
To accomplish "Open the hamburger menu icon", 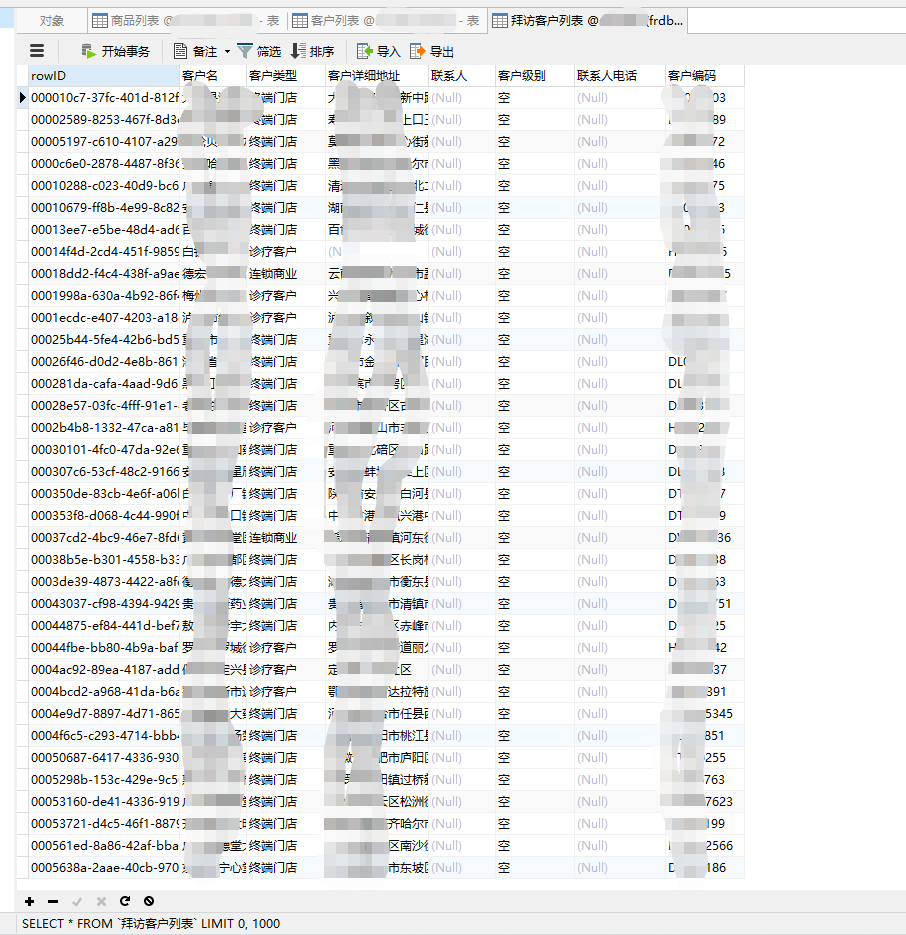I will 37,51.
